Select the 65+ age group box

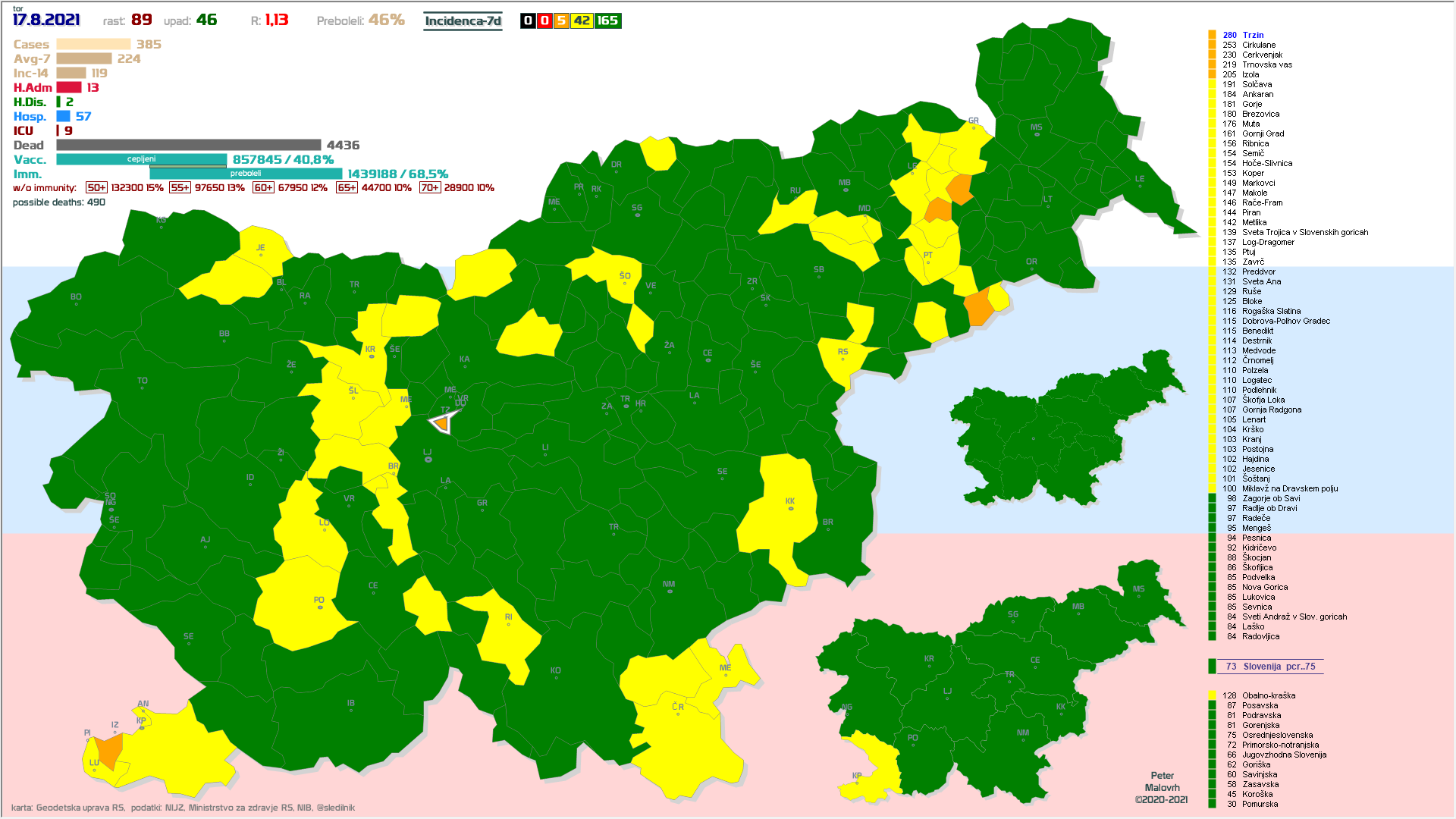(347, 187)
